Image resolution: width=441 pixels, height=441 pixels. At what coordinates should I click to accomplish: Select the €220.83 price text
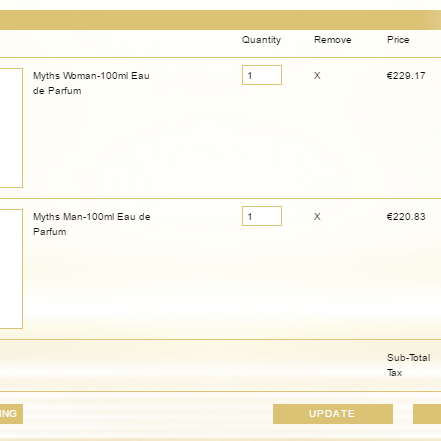click(x=406, y=217)
